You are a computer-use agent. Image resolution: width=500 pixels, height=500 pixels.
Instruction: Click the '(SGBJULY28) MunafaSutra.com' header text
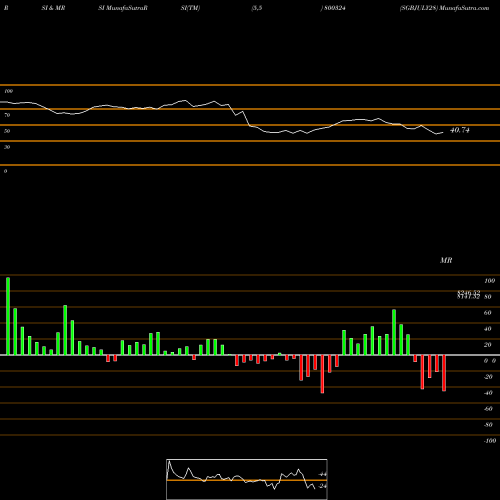(x=444, y=8)
